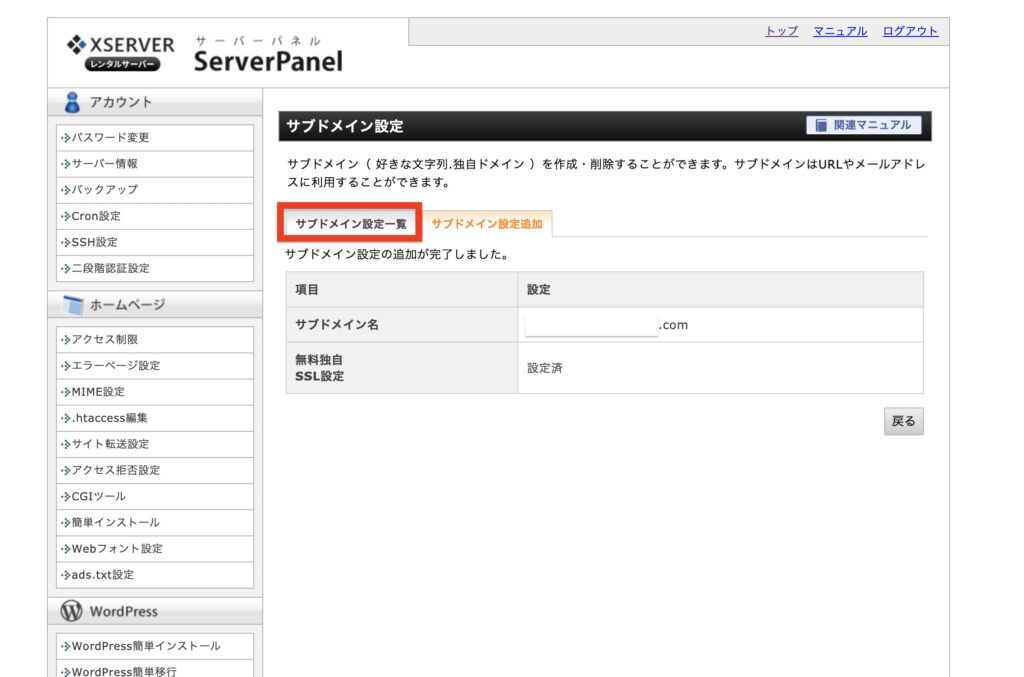Open WordPress簡単移行 in the sidebar
This screenshot has width=1024, height=677.
pos(155,669)
